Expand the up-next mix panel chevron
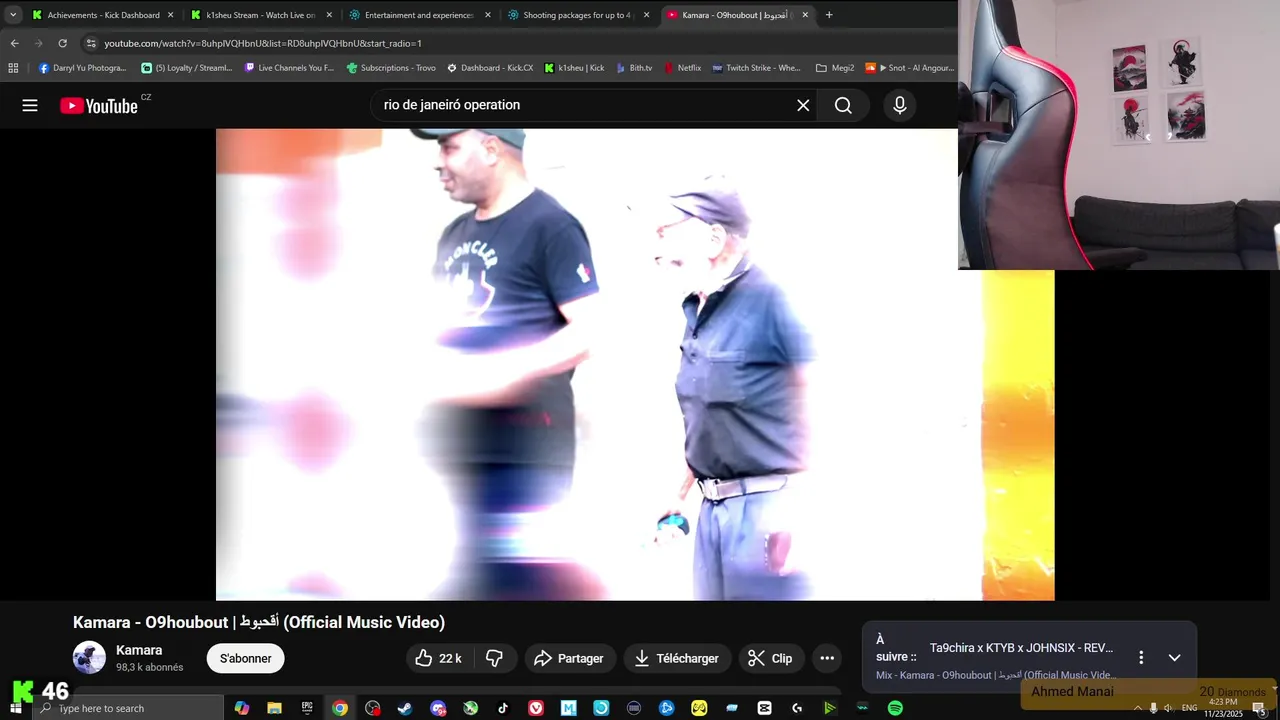1280x720 pixels. (1174, 657)
